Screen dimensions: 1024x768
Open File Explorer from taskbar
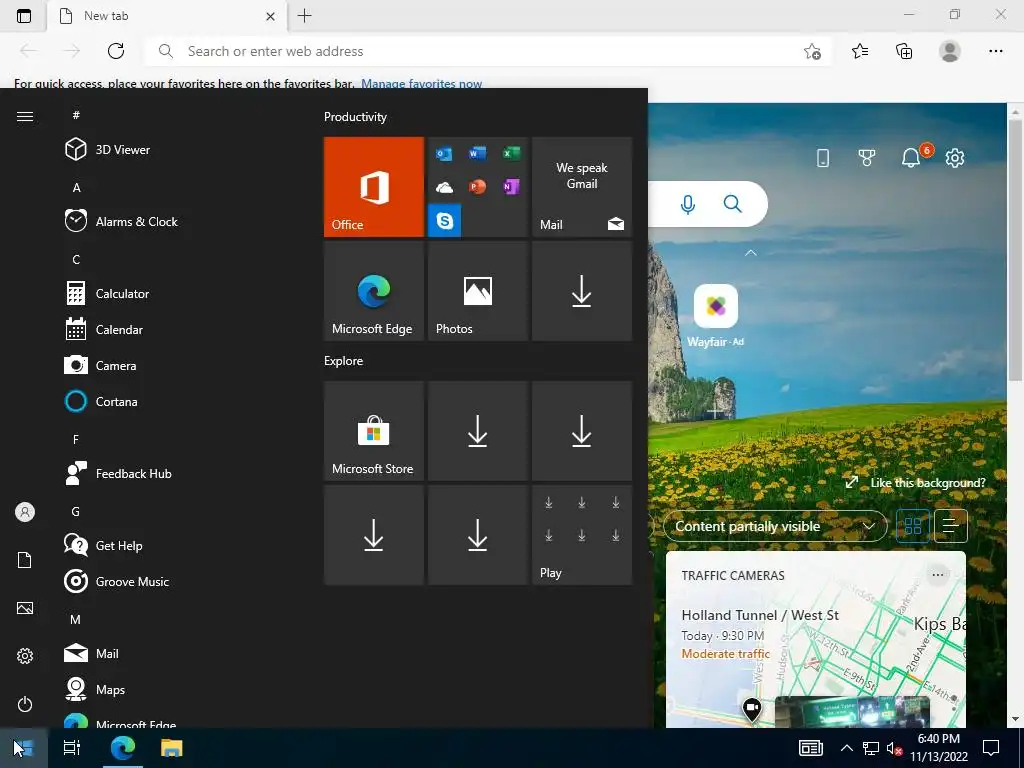click(x=172, y=748)
